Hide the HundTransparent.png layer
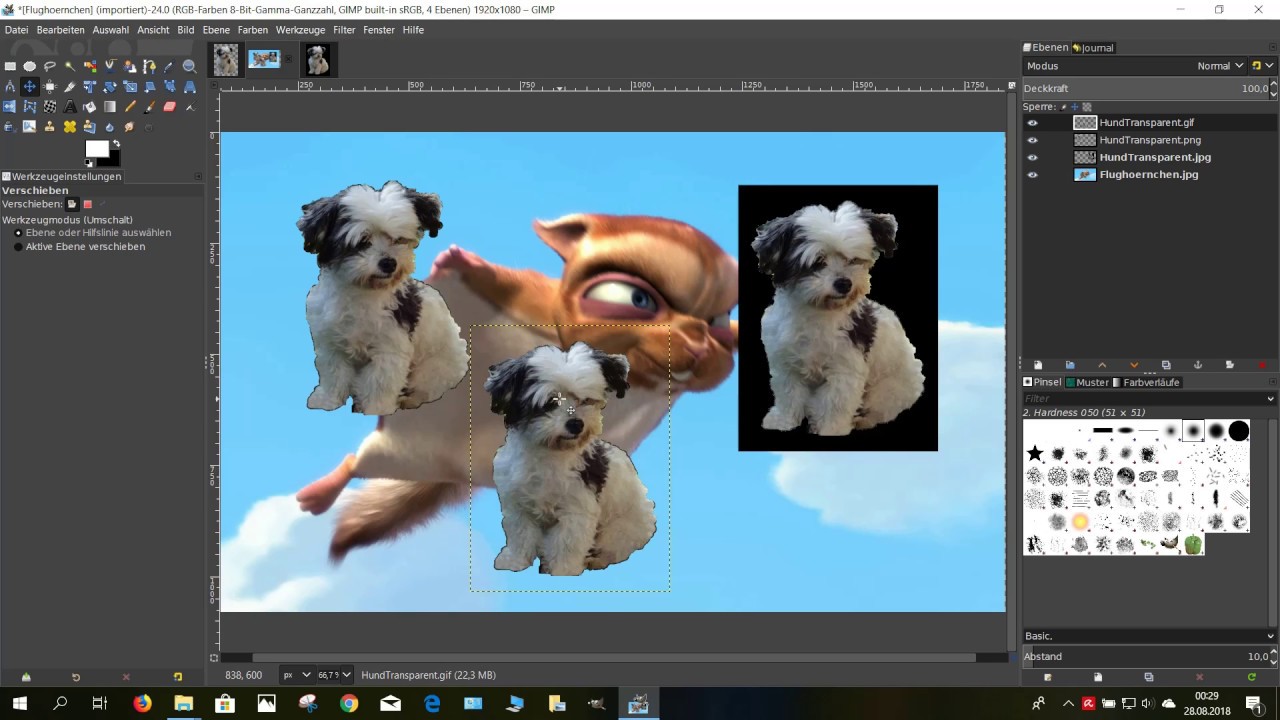The image size is (1280, 720). click(1033, 140)
